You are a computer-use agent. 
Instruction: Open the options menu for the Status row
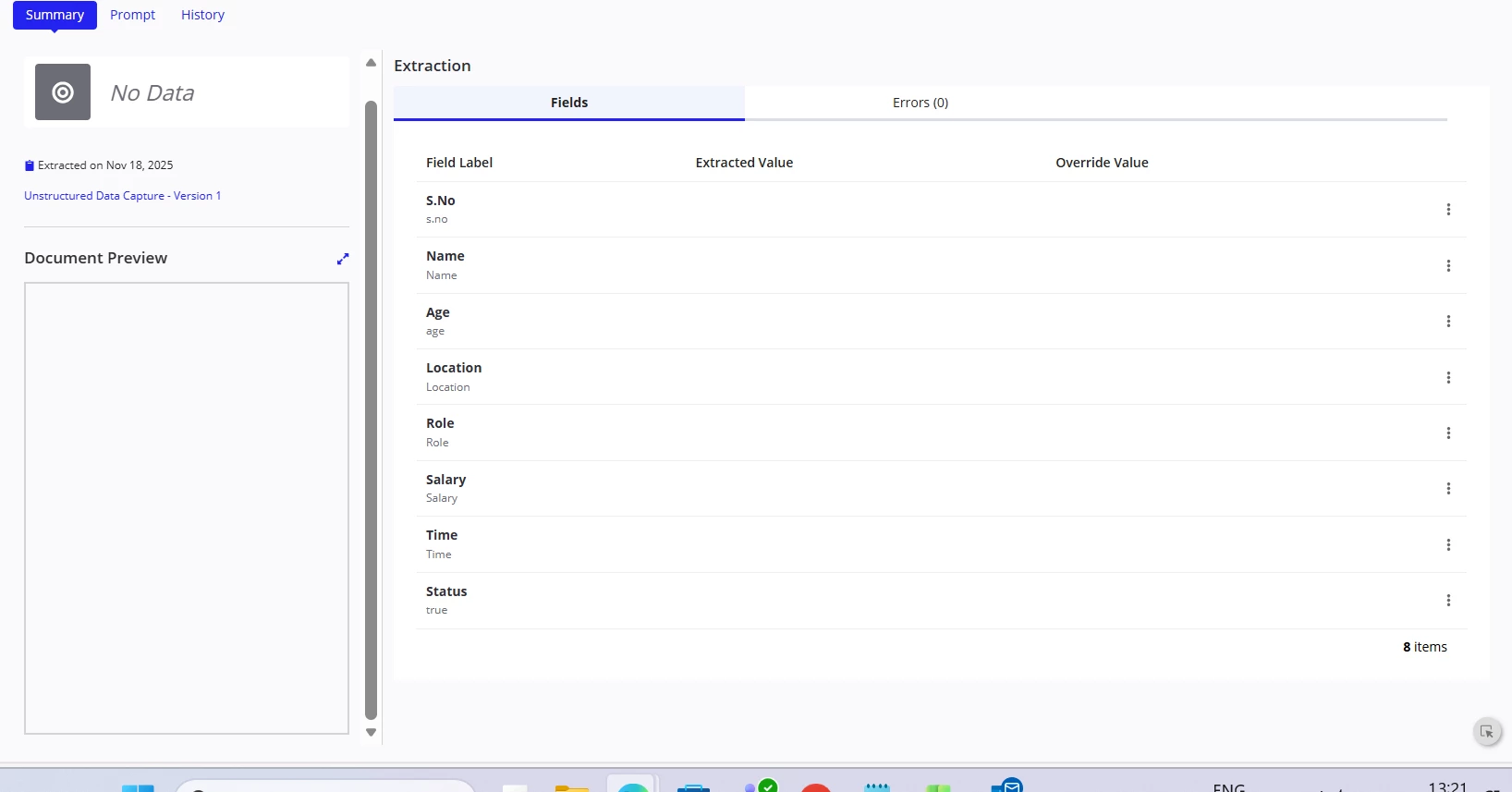pyautogui.click(x=1448, y=601)
